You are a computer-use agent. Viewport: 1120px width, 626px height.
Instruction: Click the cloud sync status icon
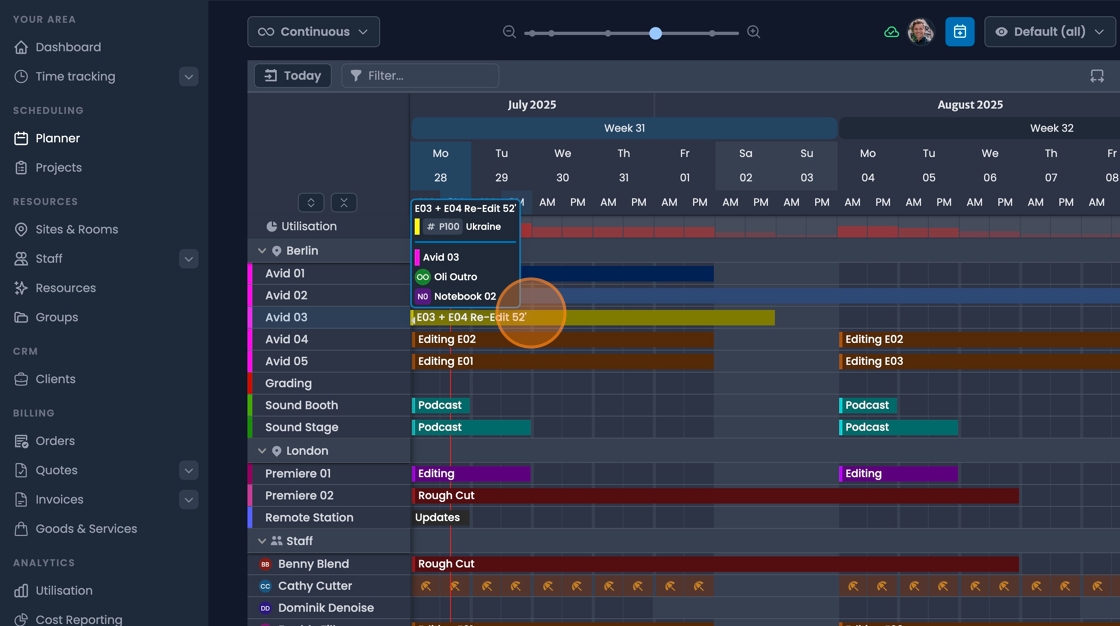click(891, 31)
